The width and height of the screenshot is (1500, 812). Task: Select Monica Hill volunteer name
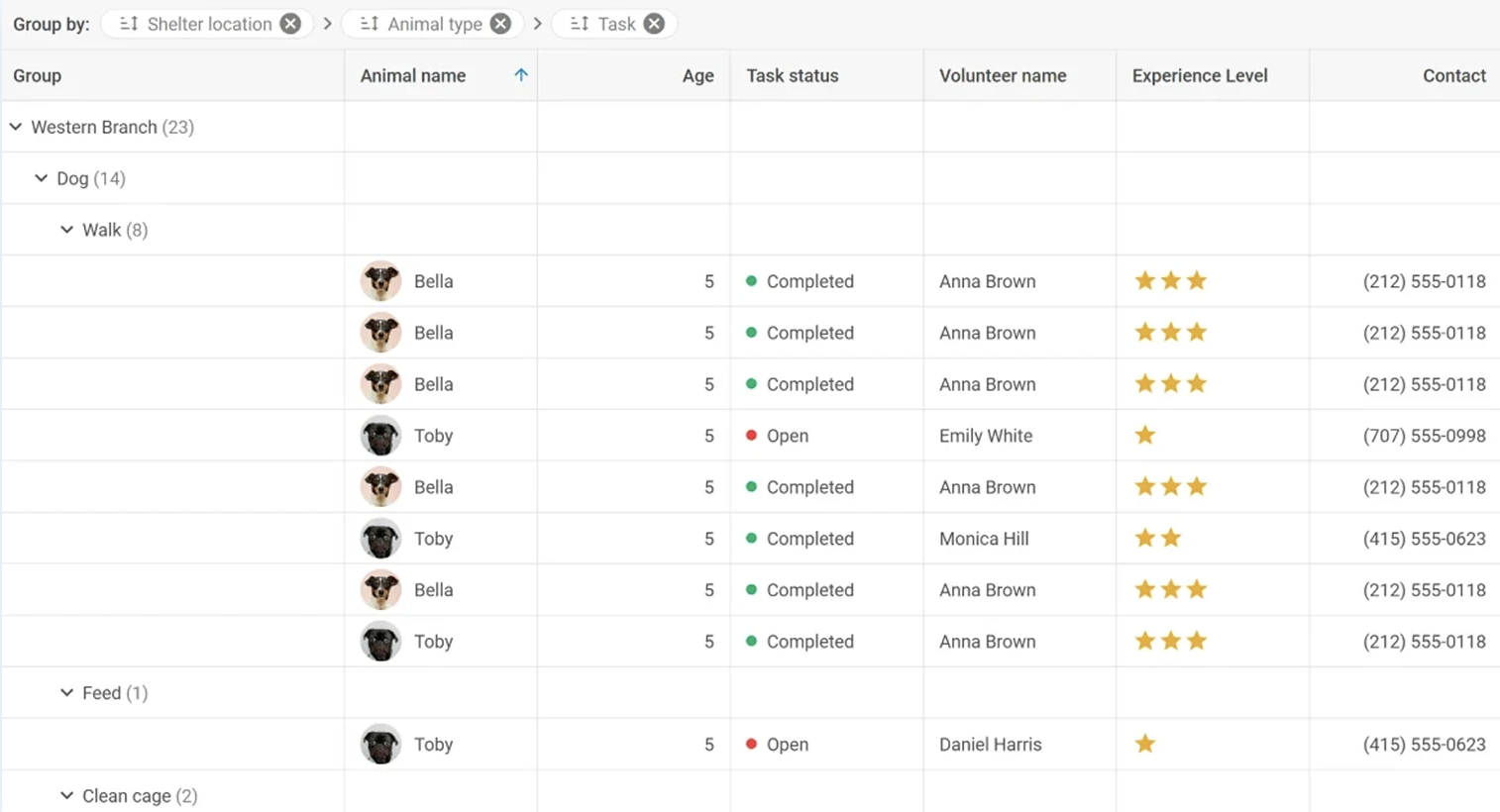pyautogui.click(x=984, y=539)
